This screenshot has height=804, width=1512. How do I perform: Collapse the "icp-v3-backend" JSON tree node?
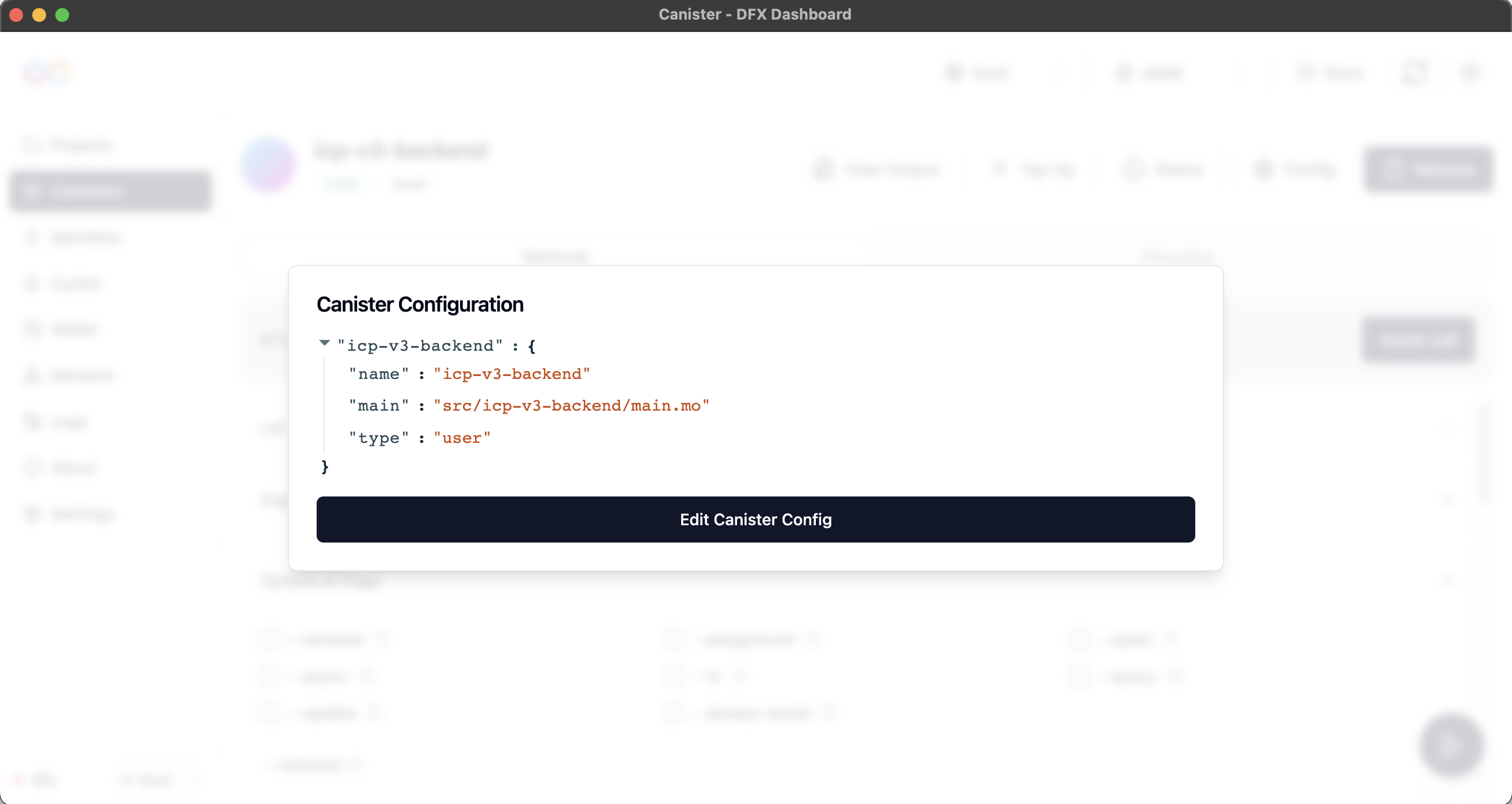tap(325, 343)
